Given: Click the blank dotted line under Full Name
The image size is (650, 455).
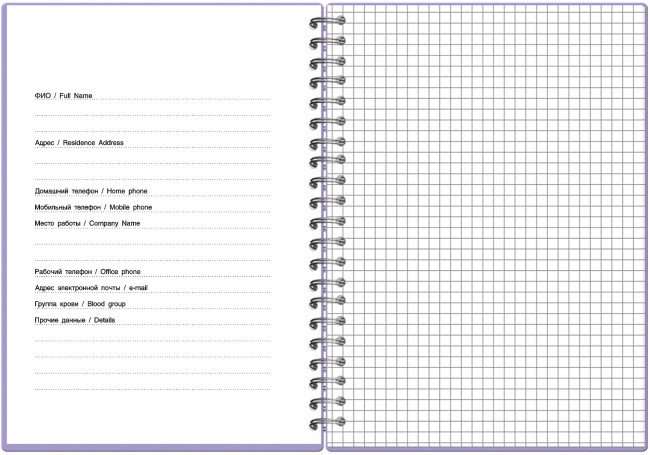Looking at the screenshot, I should pyautogui.click(x=152, y=116).
